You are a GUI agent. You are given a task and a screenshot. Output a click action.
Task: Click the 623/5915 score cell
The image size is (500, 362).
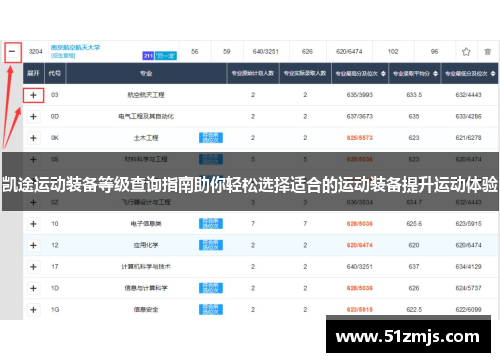[x=469, y=224]
